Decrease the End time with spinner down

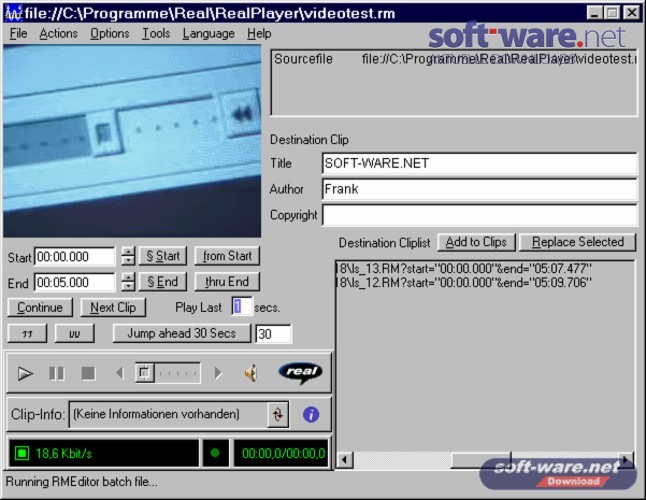point(128,287)
